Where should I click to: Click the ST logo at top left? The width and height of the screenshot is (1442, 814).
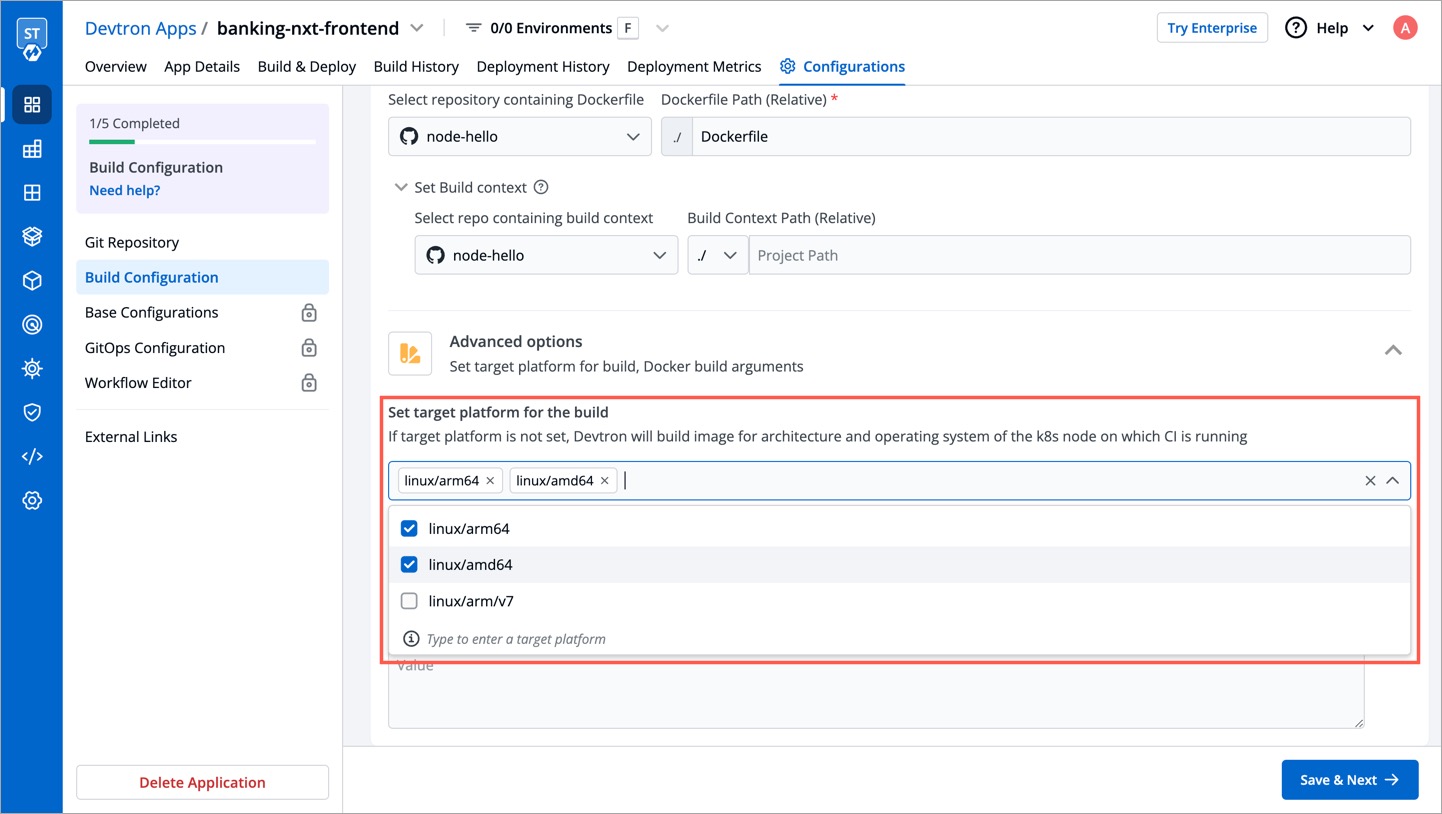pos(31,31)
